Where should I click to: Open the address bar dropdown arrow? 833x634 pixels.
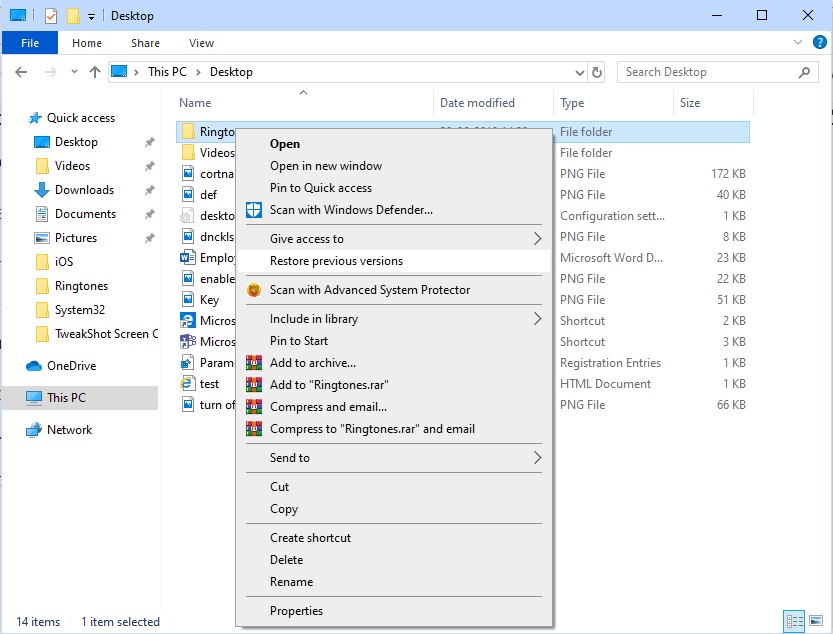pyautogui.click(x=580, y=71)
